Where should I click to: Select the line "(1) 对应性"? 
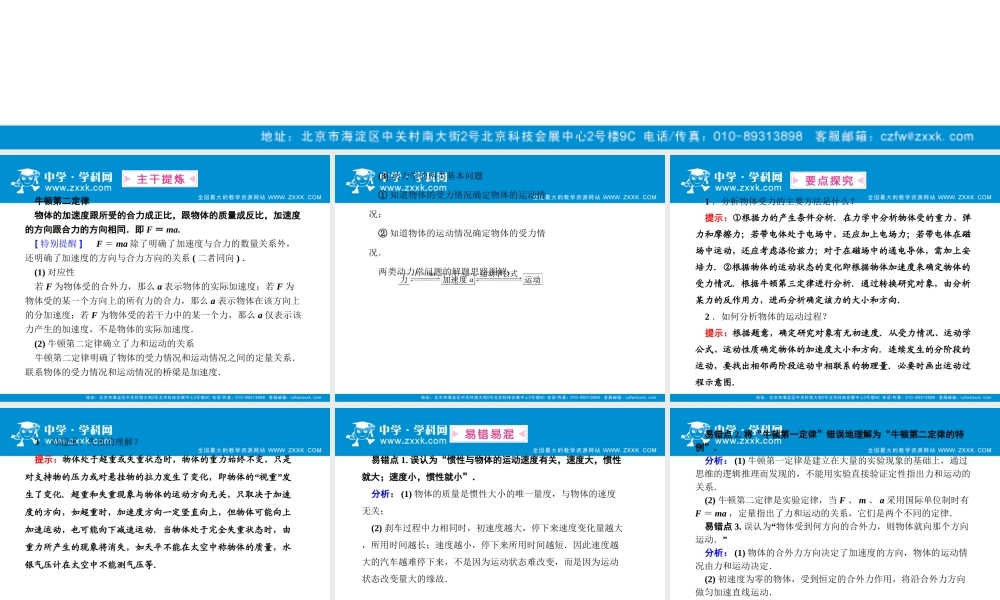[54, 272]
